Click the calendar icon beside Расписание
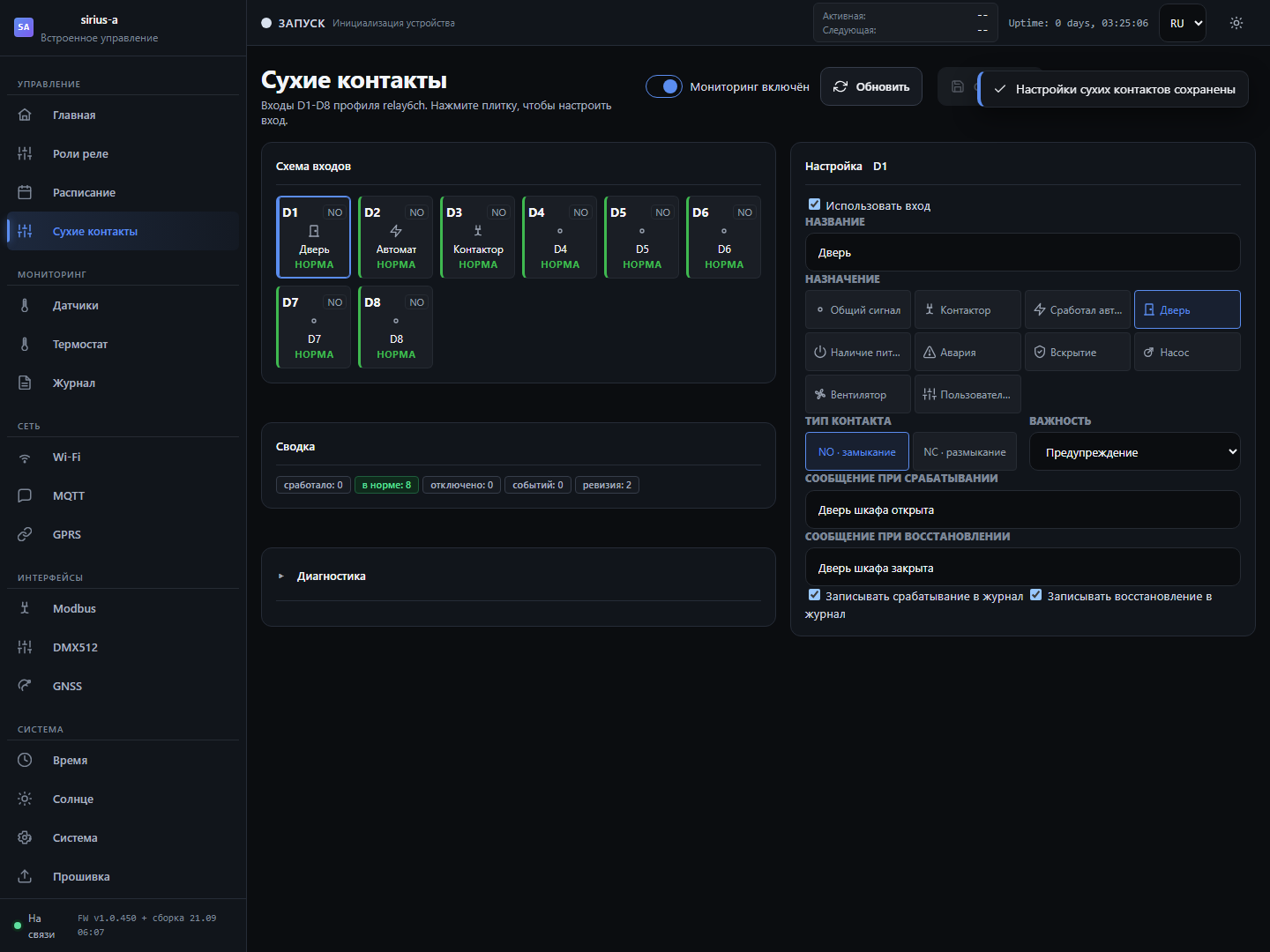 [25, 192]
